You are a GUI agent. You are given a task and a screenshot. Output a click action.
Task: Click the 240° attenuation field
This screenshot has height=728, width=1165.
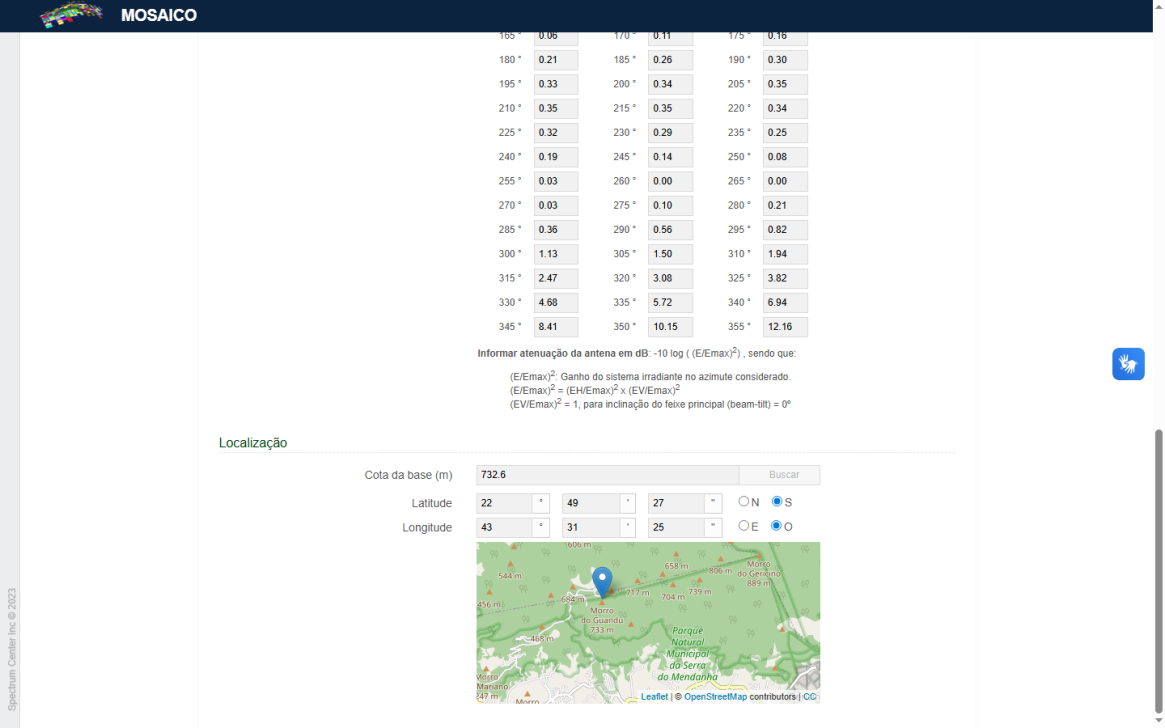556,157
